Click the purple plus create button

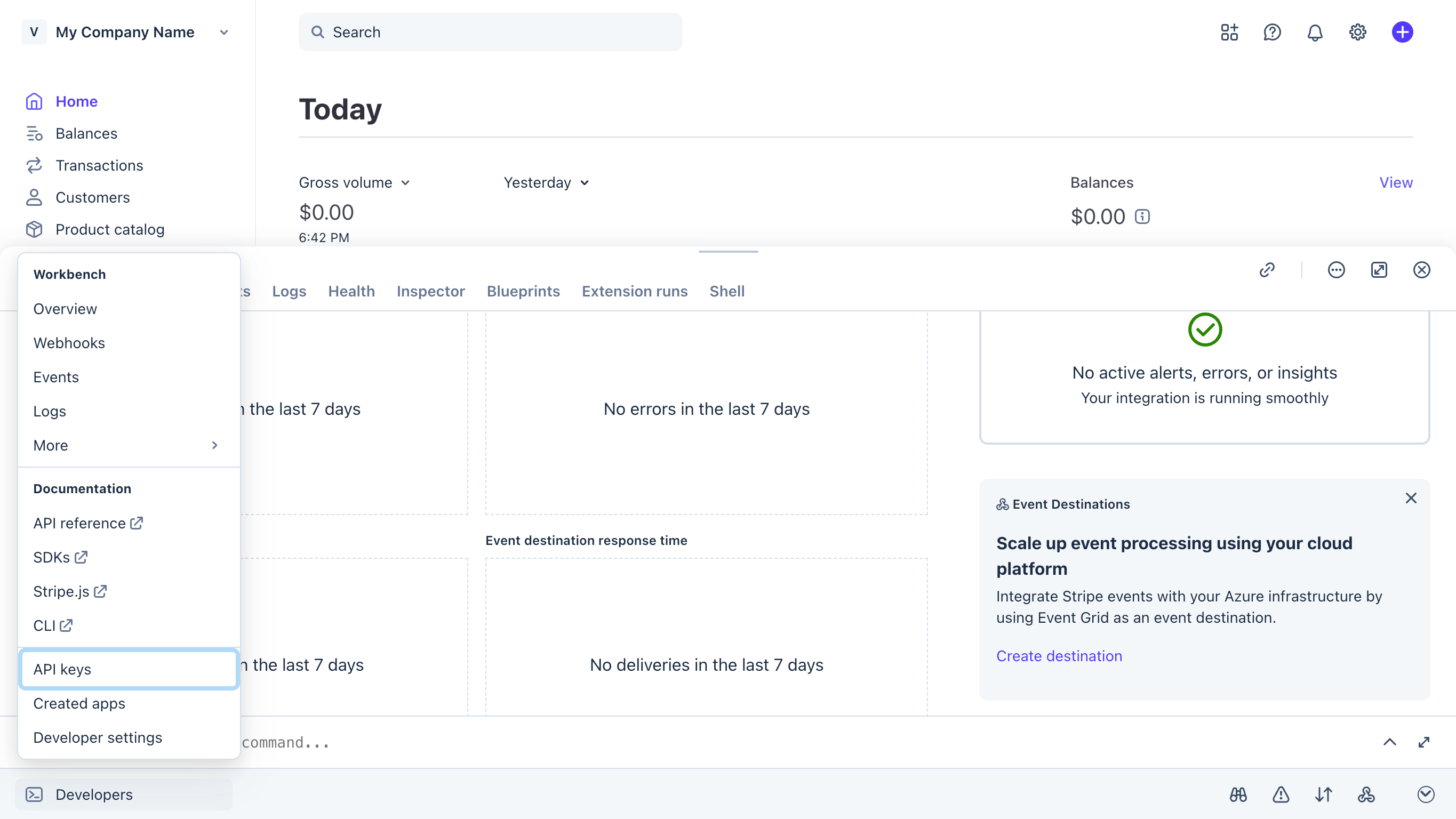pyautogui.click(x=1402, y=32)
